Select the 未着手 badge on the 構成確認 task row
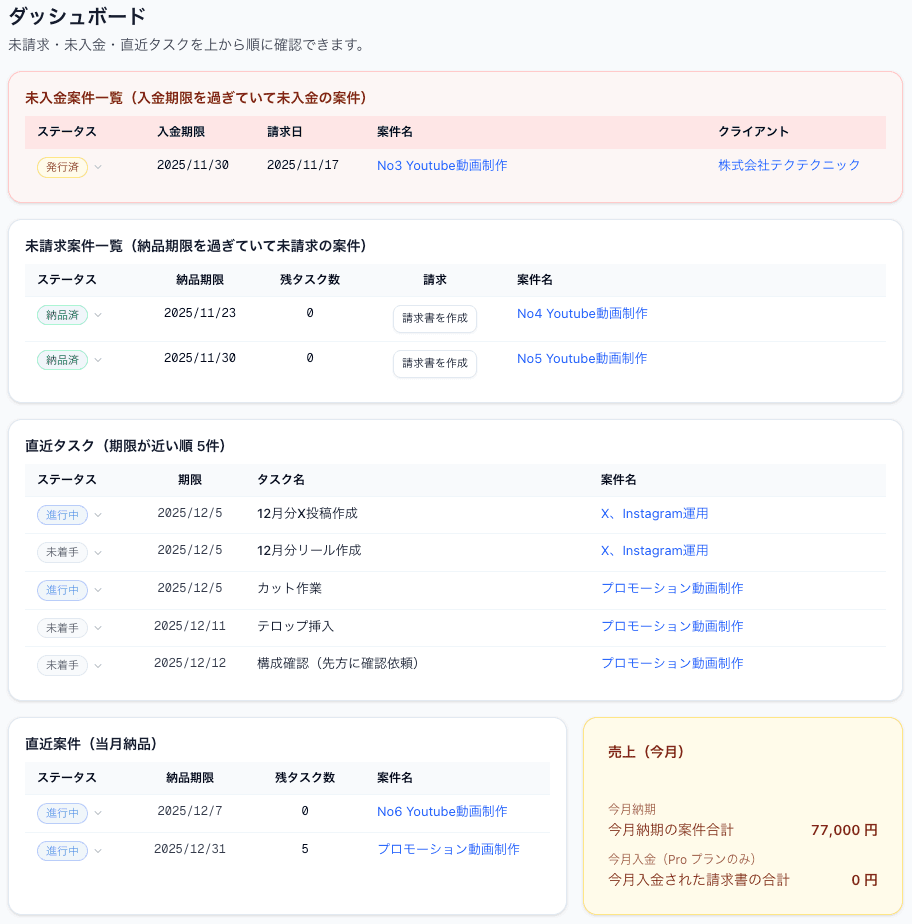This screenshot has height=924, width=912. [x=62, y=664]
